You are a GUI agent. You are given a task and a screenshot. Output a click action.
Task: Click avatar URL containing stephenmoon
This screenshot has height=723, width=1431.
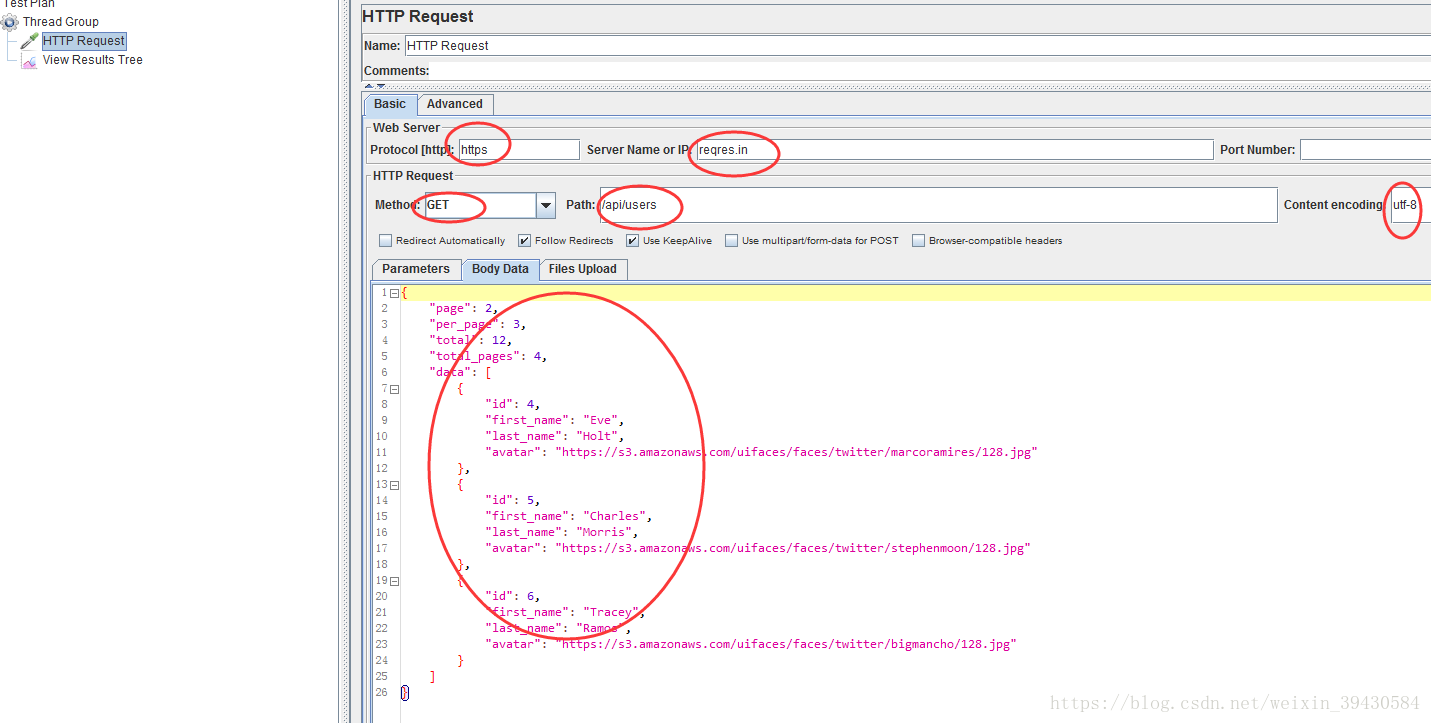[x=792, y=549]
